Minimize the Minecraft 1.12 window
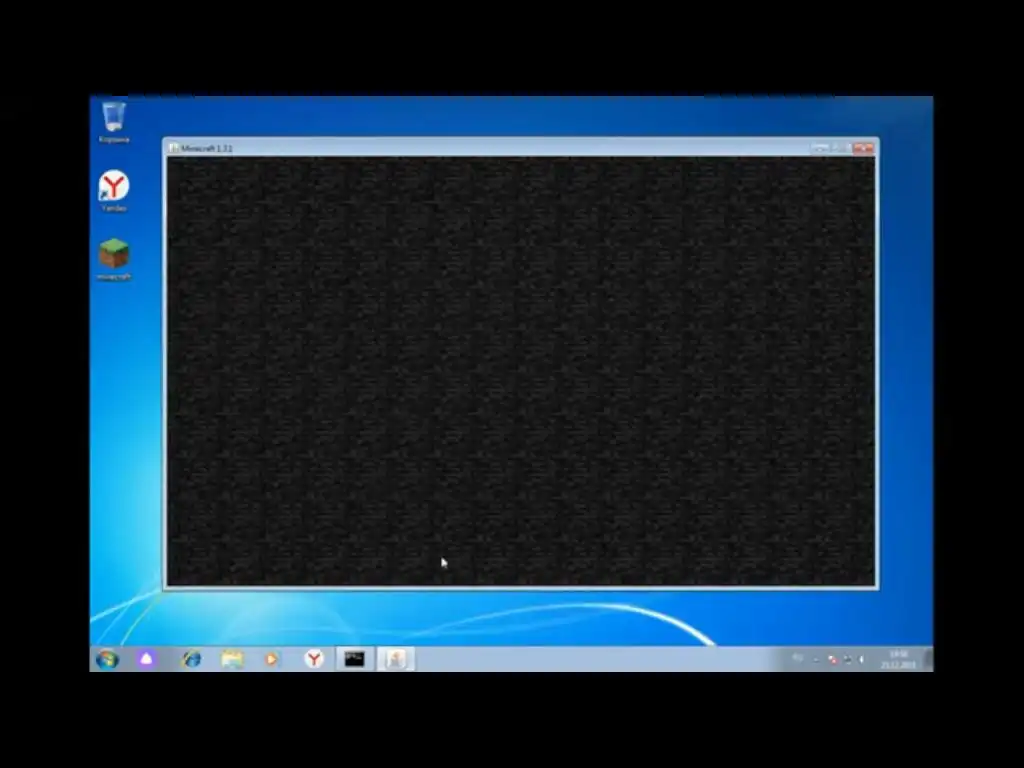1024x768 pixels. click(821, 148)
